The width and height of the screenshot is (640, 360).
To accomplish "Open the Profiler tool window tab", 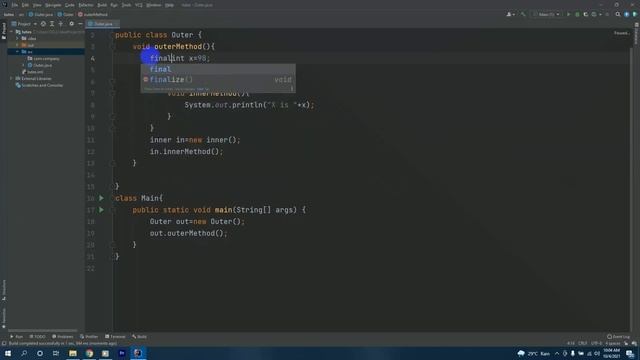I will click(89, 337).
